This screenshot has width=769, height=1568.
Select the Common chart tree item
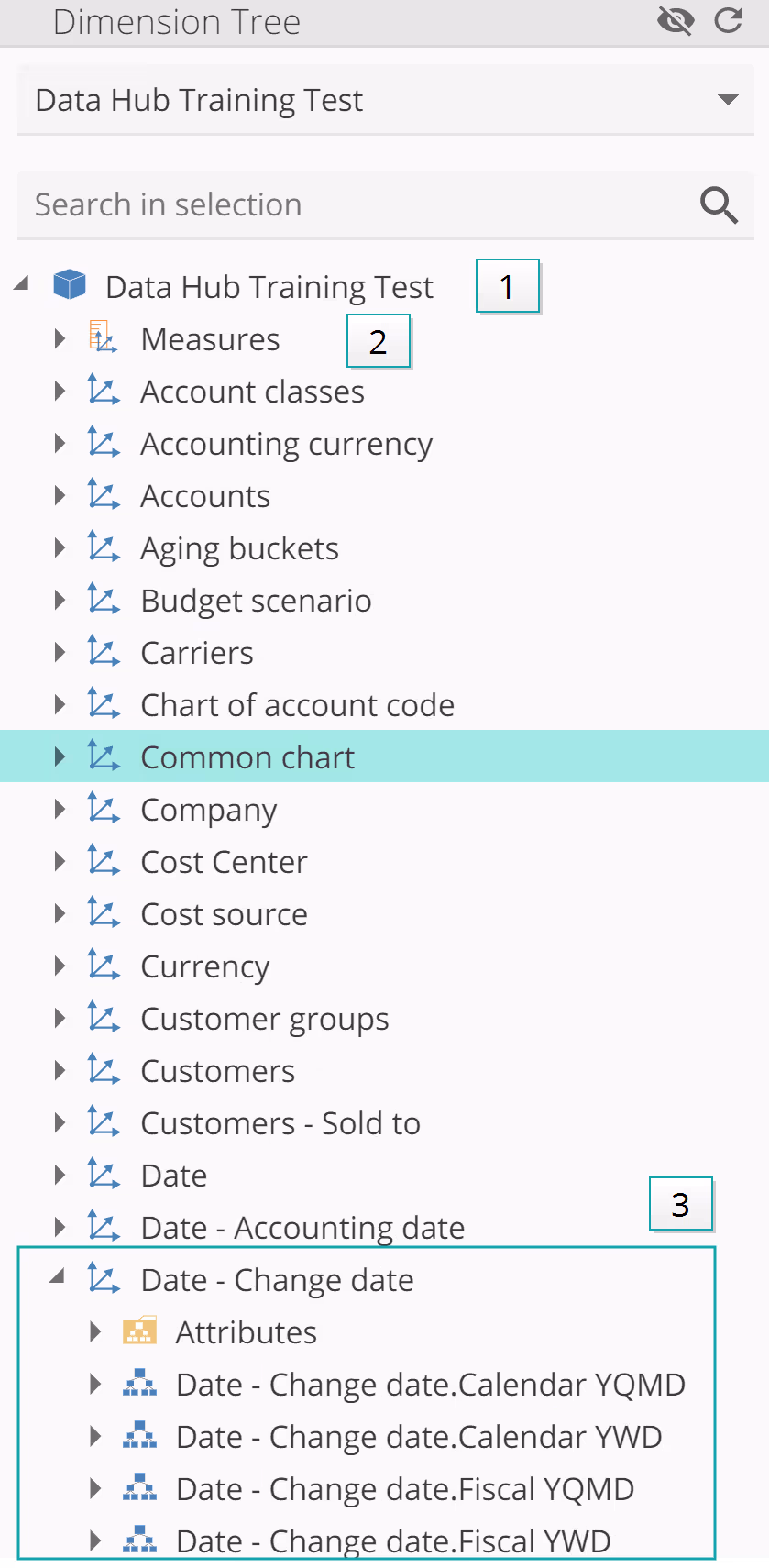247,757
